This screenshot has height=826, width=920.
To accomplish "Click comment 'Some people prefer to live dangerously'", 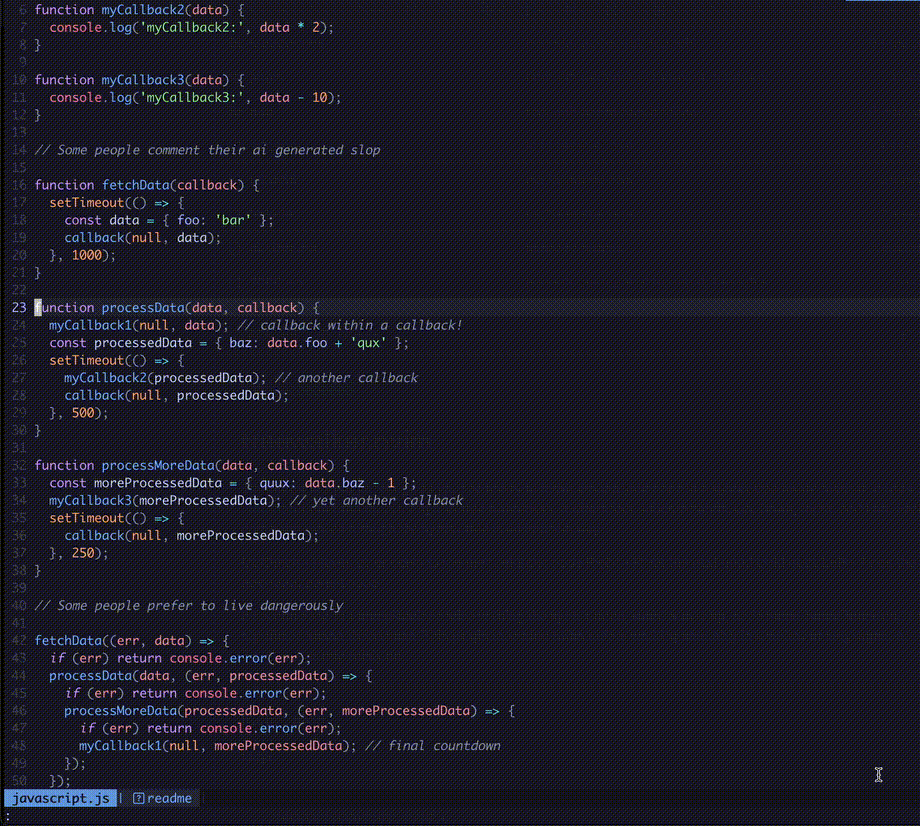I will tap(188, 605).
